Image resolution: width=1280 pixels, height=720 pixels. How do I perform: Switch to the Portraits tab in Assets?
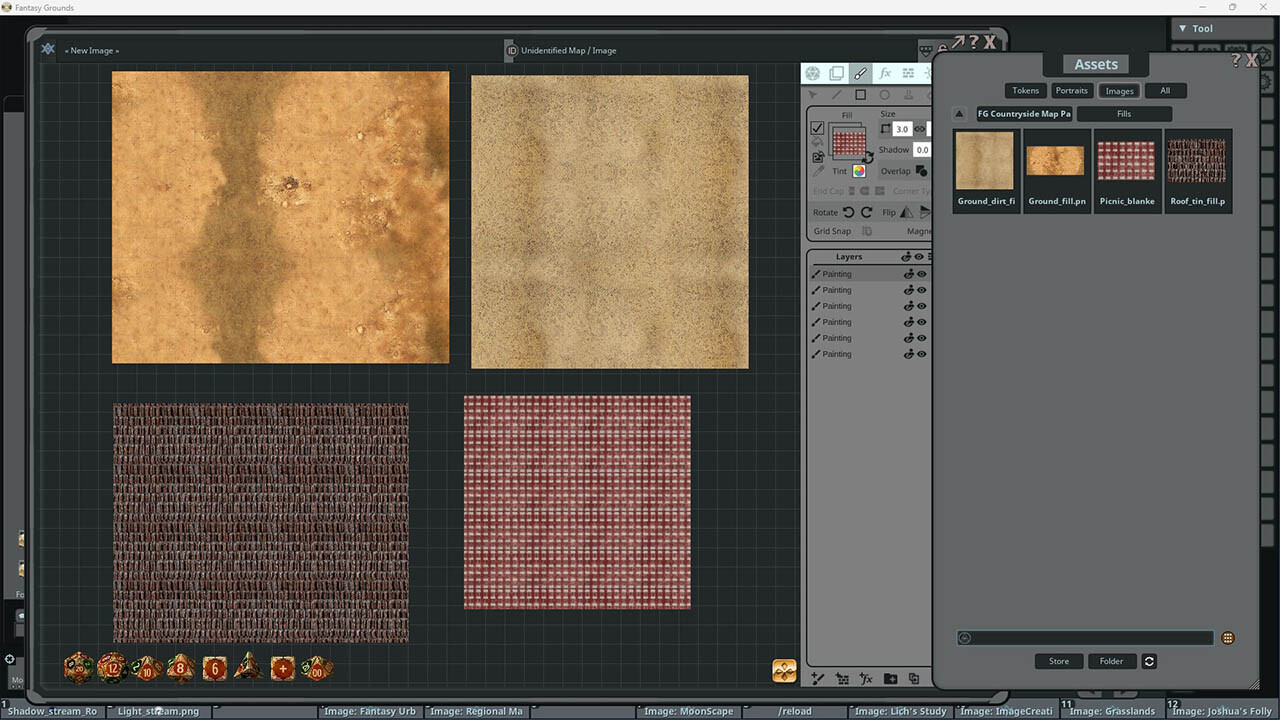pos(1071,90)
